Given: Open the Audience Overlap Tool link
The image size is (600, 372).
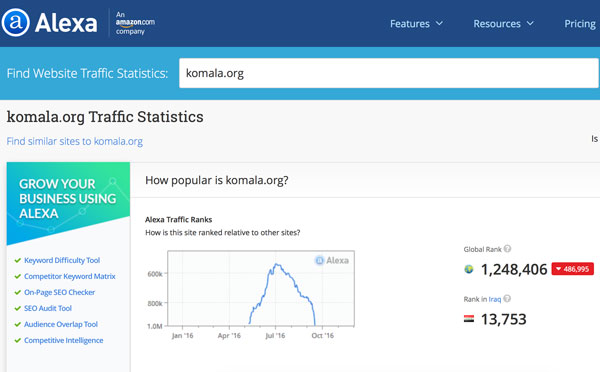Looking at the screenshot, I should 61,324.
